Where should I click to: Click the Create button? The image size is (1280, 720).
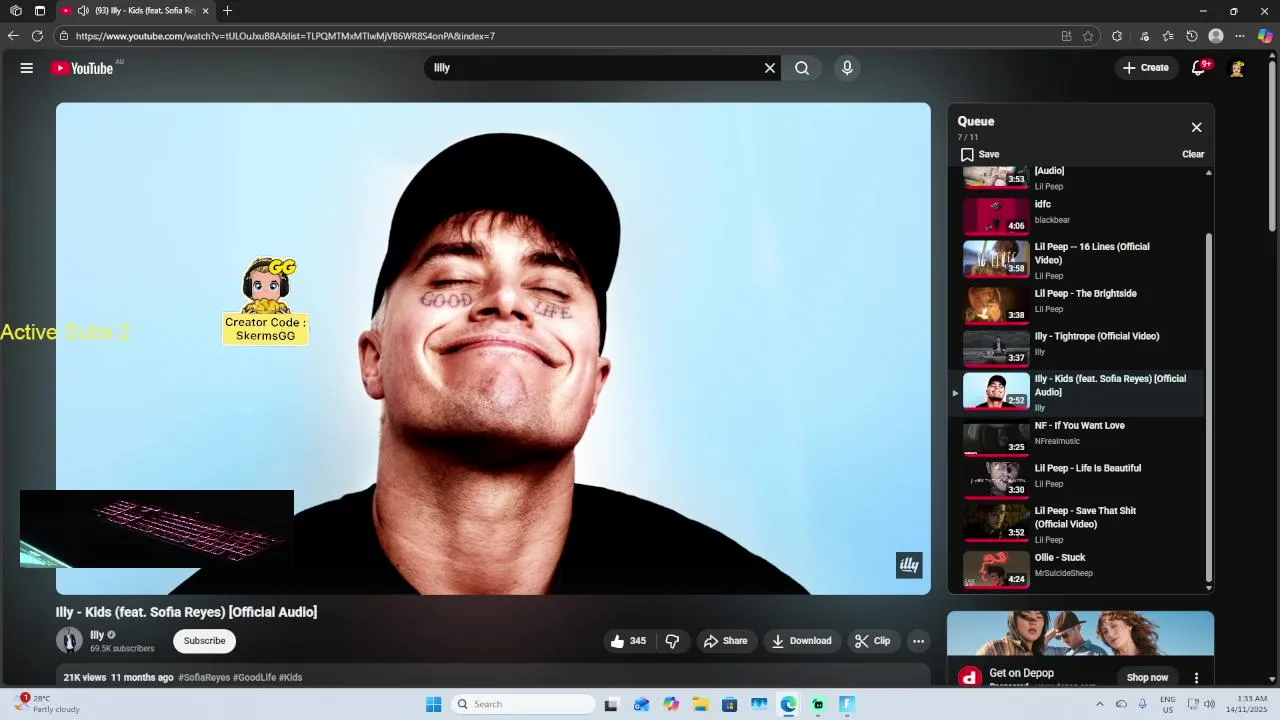1145,68
